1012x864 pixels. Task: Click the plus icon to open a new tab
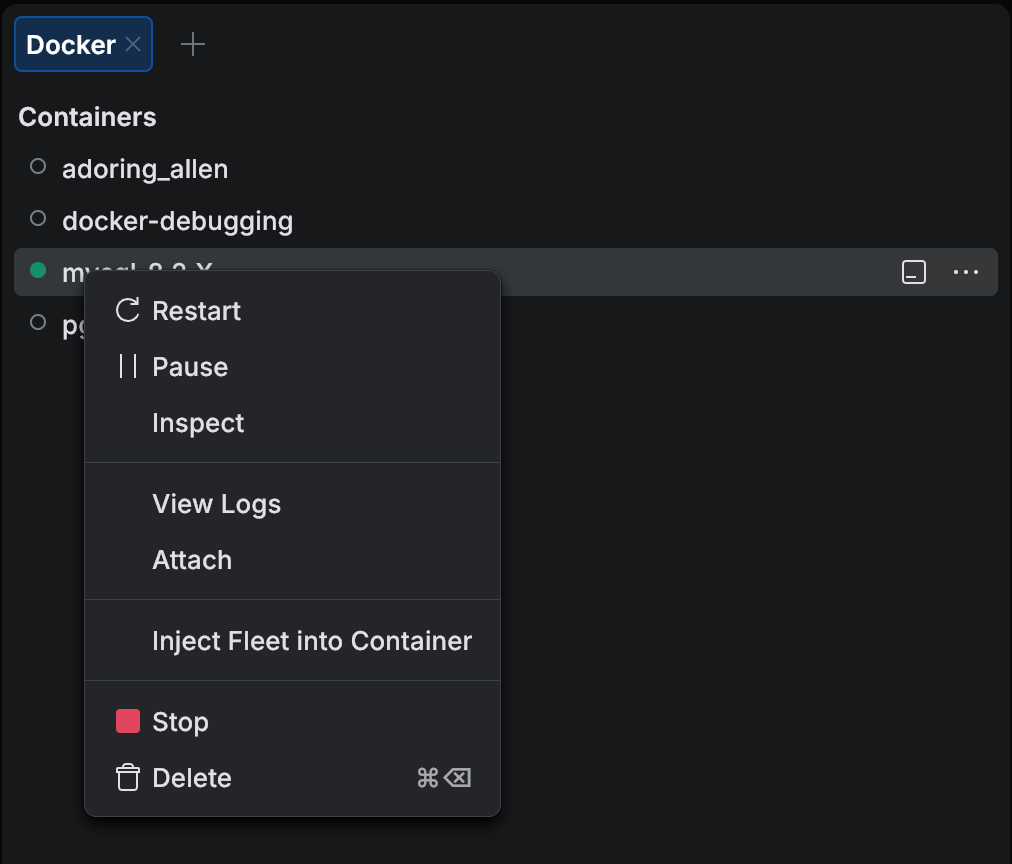point(192,43)
